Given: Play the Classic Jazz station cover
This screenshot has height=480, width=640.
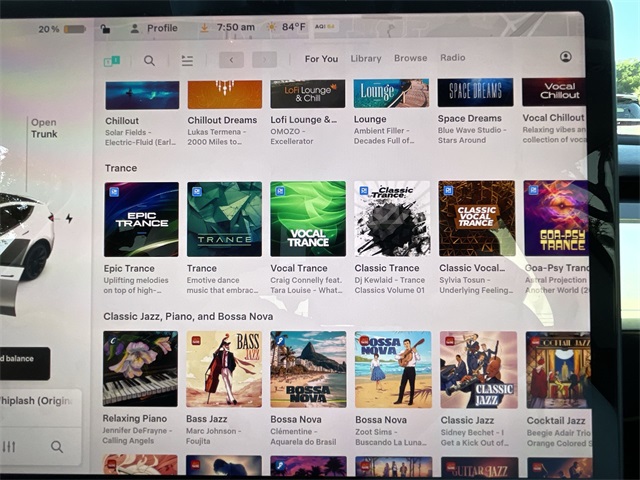Looking at the screenshot, I should (x=479, y=370).
